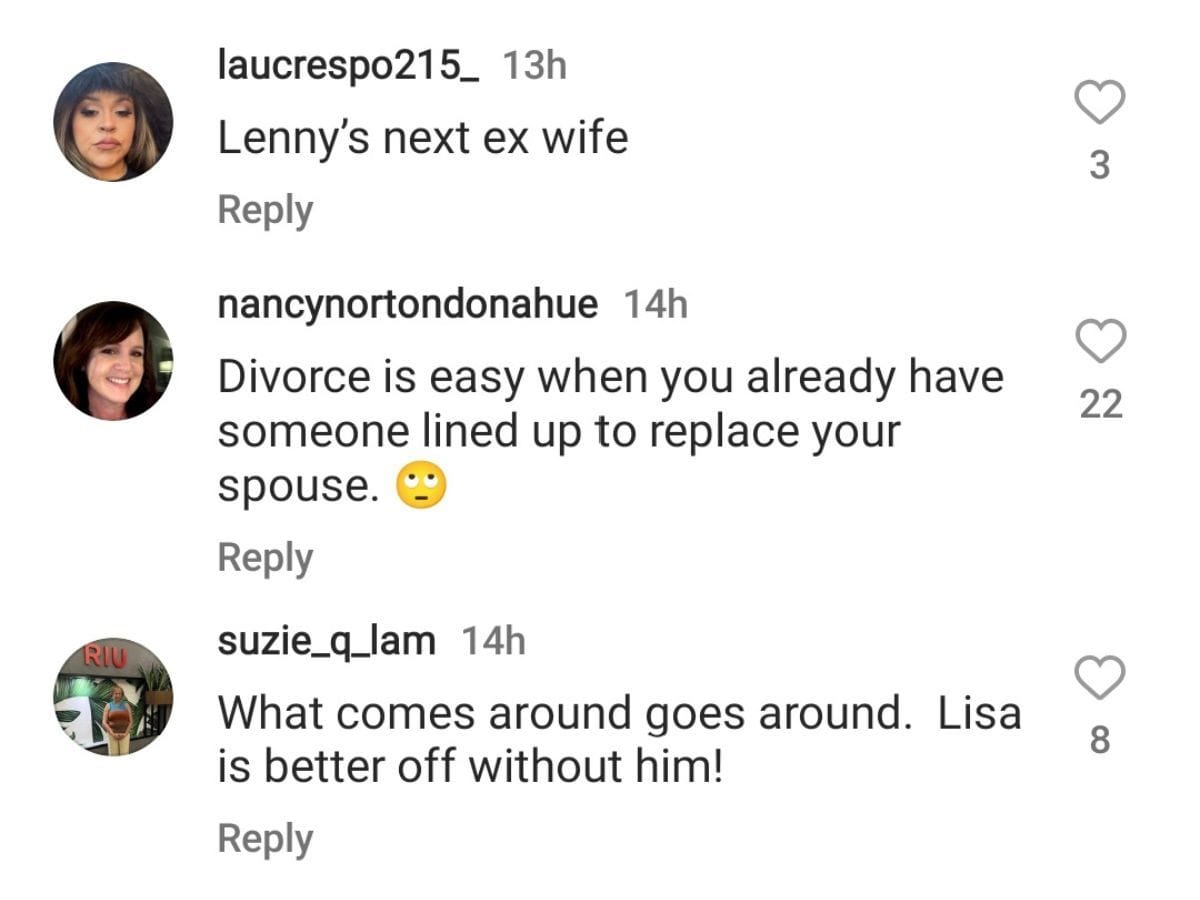Viewport: 1200px width, 900px height.
Task: Reply to the "Lenny's next ex wife" comment
Action: (265, 211)
